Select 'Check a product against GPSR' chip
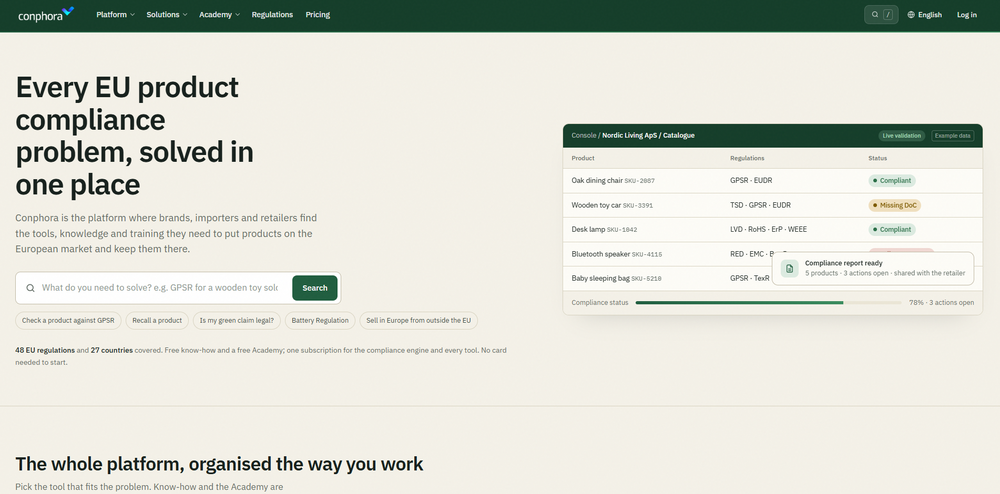Screen dimensions: 1000x494 pos(68,321)
